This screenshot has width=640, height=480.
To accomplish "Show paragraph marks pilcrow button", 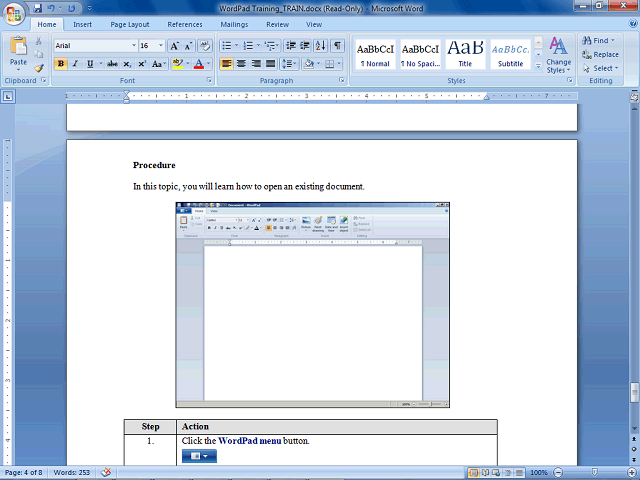I will coord(337,45).
